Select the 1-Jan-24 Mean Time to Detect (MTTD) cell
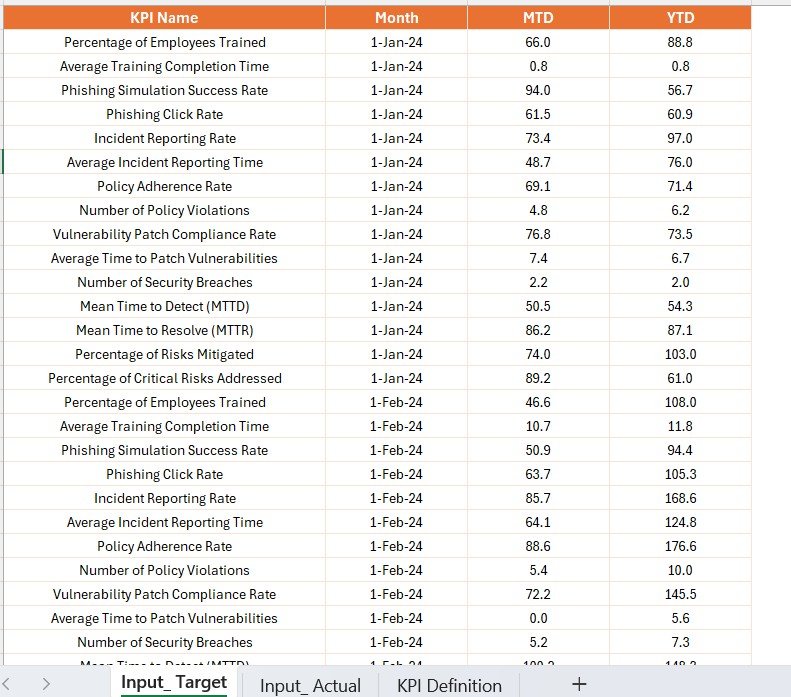 click(x=164, y=306)
